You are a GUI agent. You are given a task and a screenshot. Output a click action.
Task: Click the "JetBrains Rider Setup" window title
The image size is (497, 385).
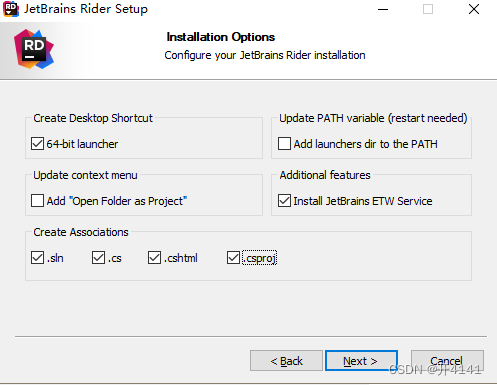click(86, 9)
